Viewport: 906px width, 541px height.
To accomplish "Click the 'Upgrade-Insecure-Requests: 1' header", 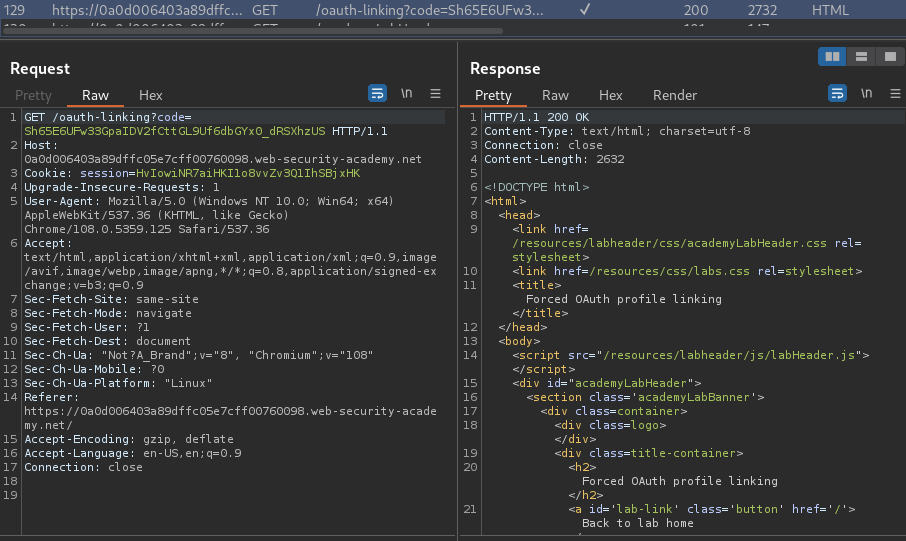I will (121, 187).
